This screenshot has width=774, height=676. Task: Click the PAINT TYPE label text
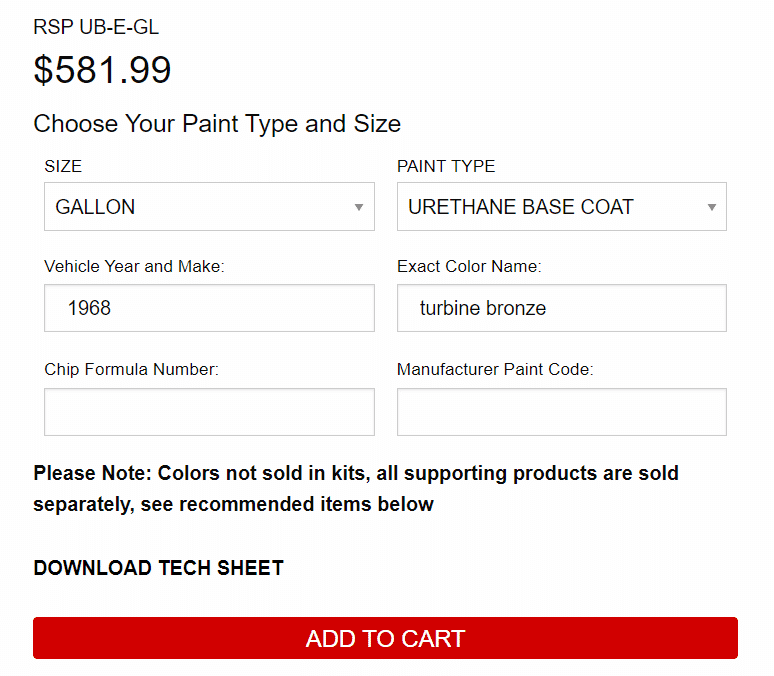tap(446, 166)
